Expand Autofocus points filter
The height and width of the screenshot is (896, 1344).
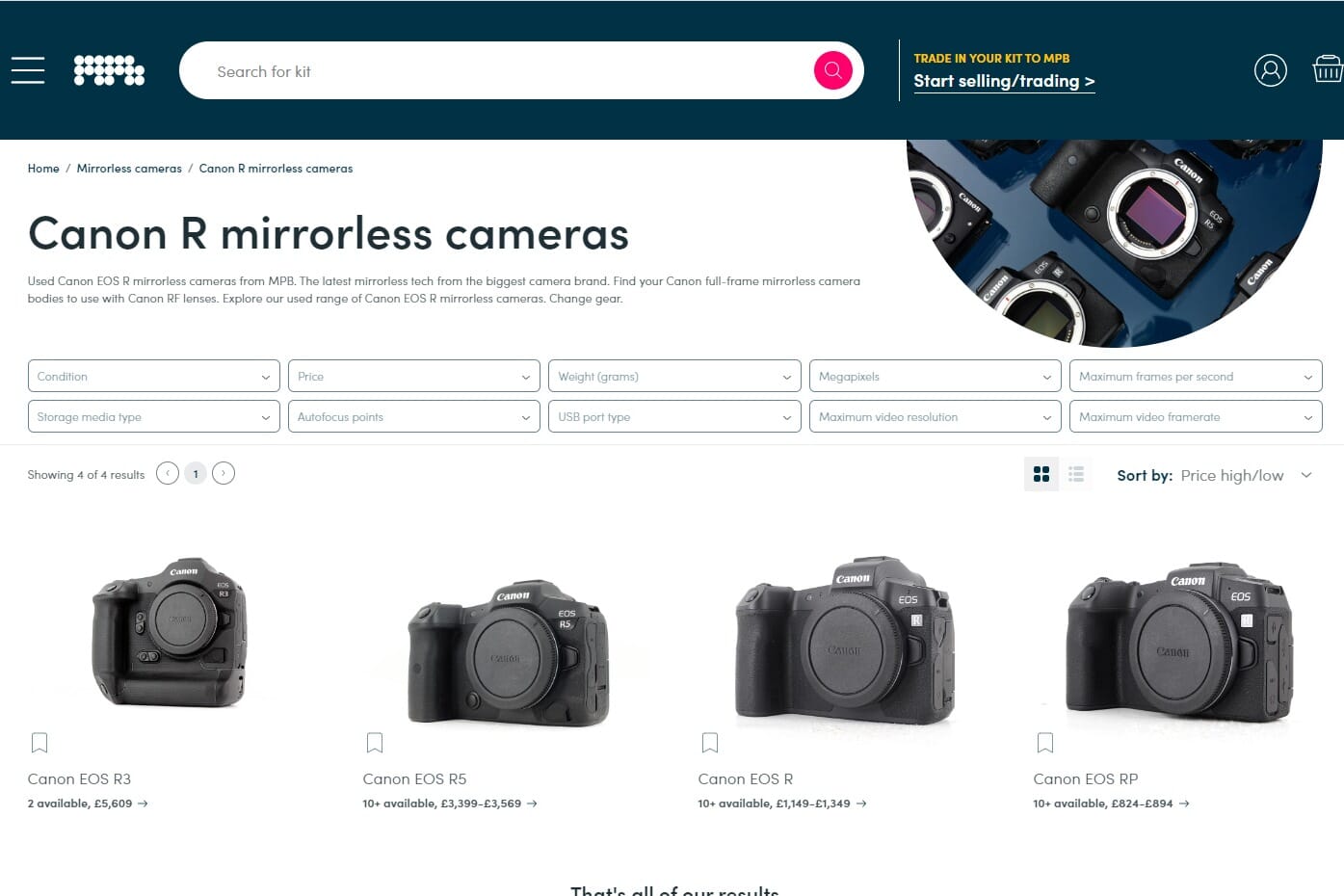(414, 416)
